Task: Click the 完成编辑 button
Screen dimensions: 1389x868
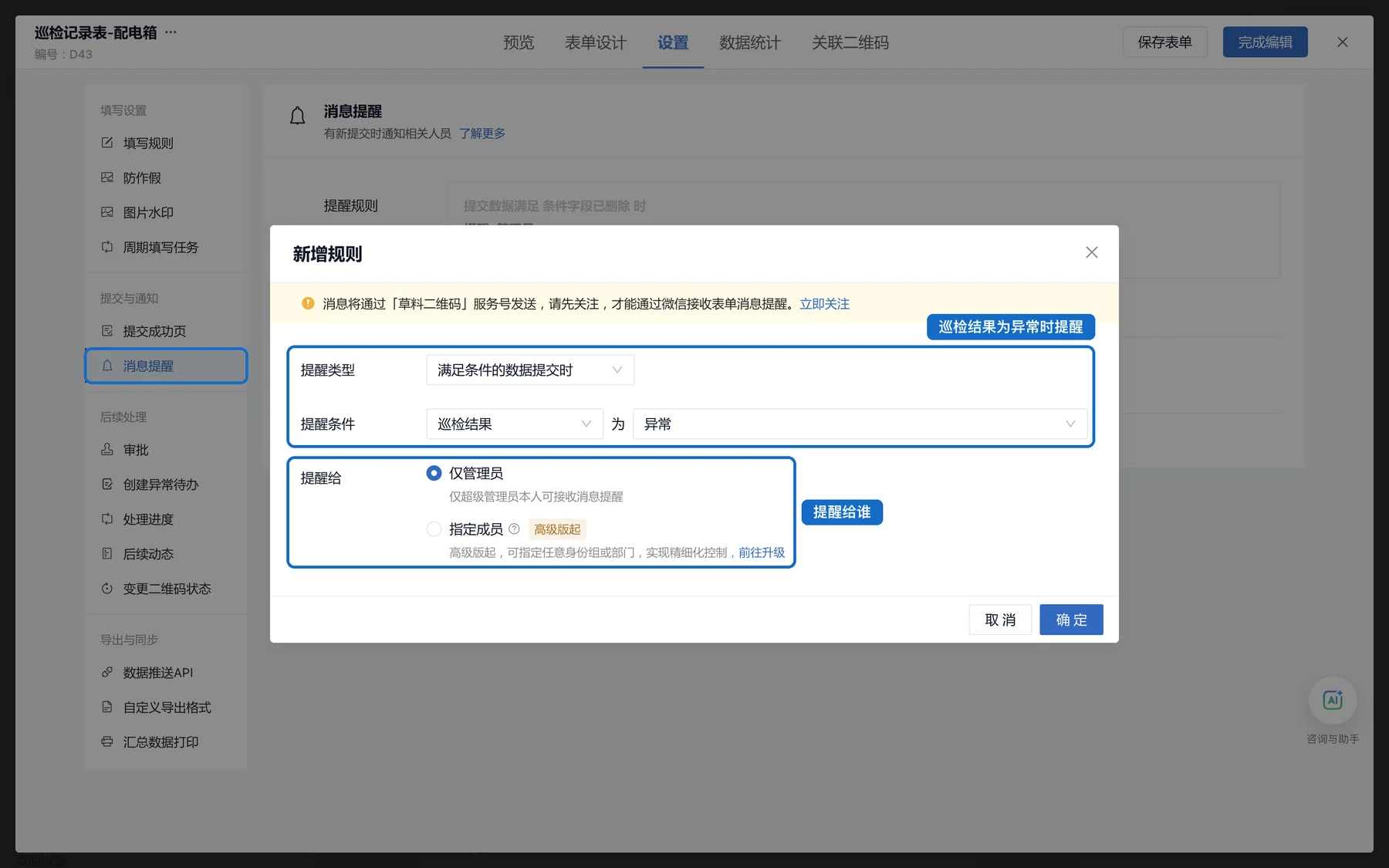Action: pyautogui.click(x=1266, y=42)
